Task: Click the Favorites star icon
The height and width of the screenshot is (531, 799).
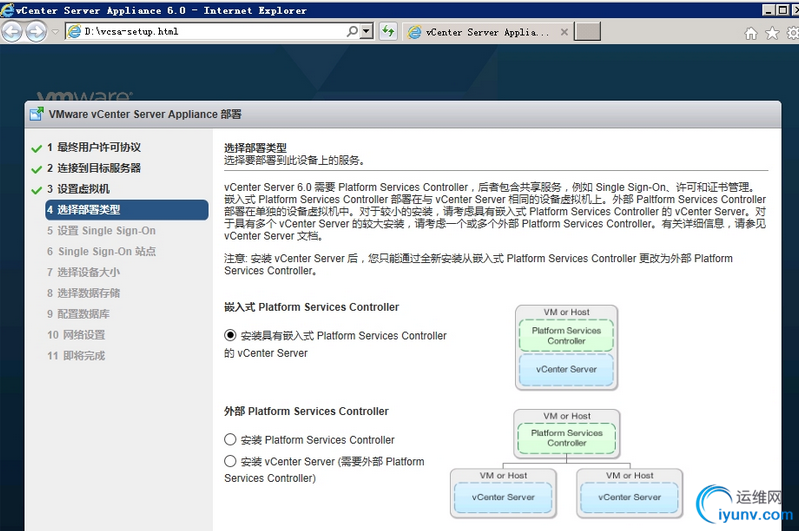Action: click(x=773, y=34)
